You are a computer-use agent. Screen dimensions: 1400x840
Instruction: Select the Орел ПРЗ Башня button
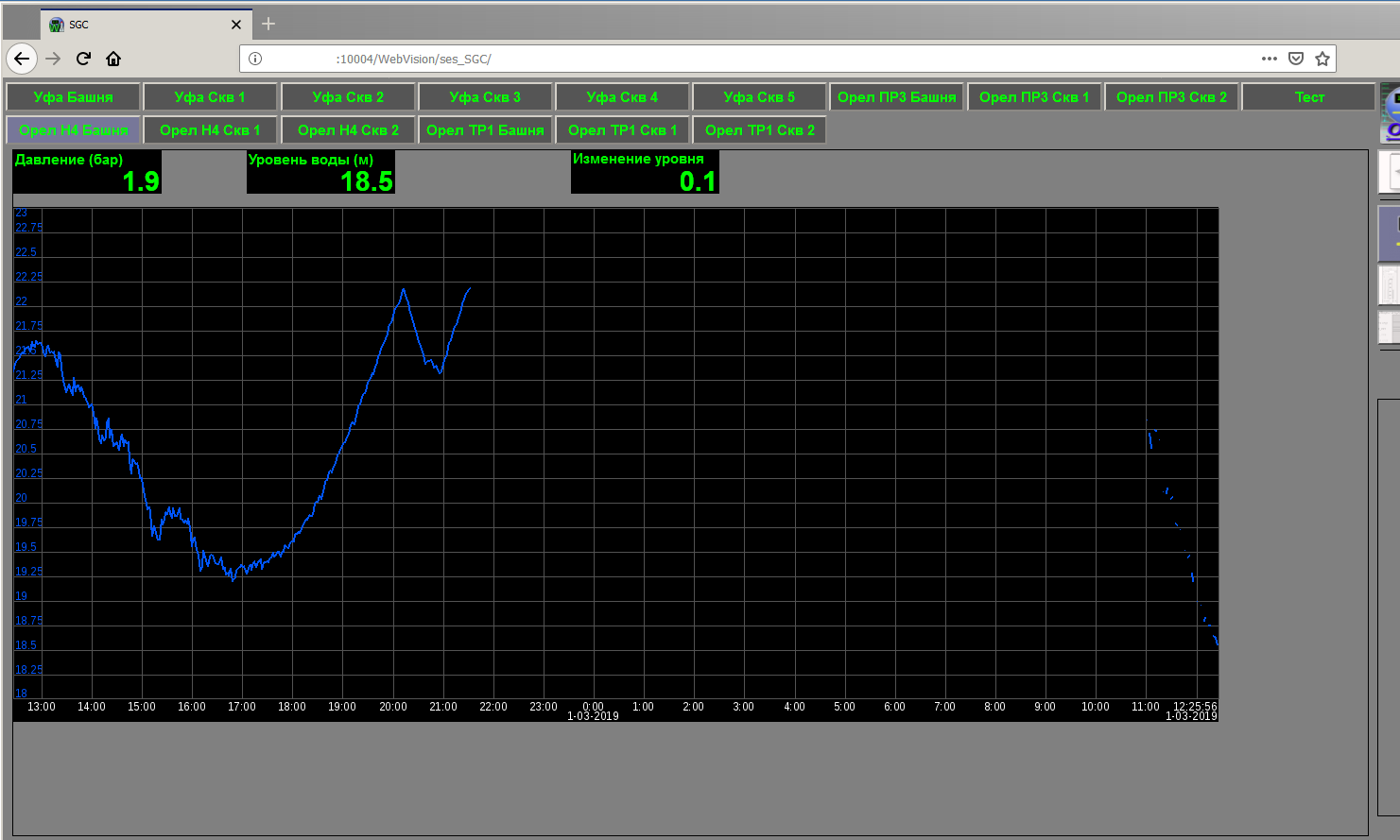[896, 97]
